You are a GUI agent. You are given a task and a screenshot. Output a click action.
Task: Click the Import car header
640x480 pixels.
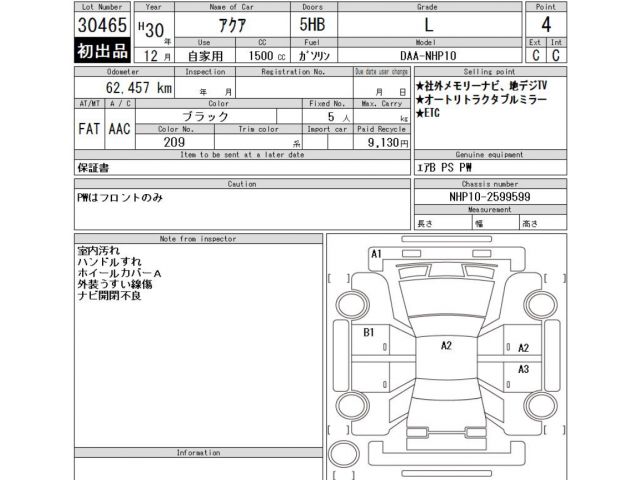[327, 129]
